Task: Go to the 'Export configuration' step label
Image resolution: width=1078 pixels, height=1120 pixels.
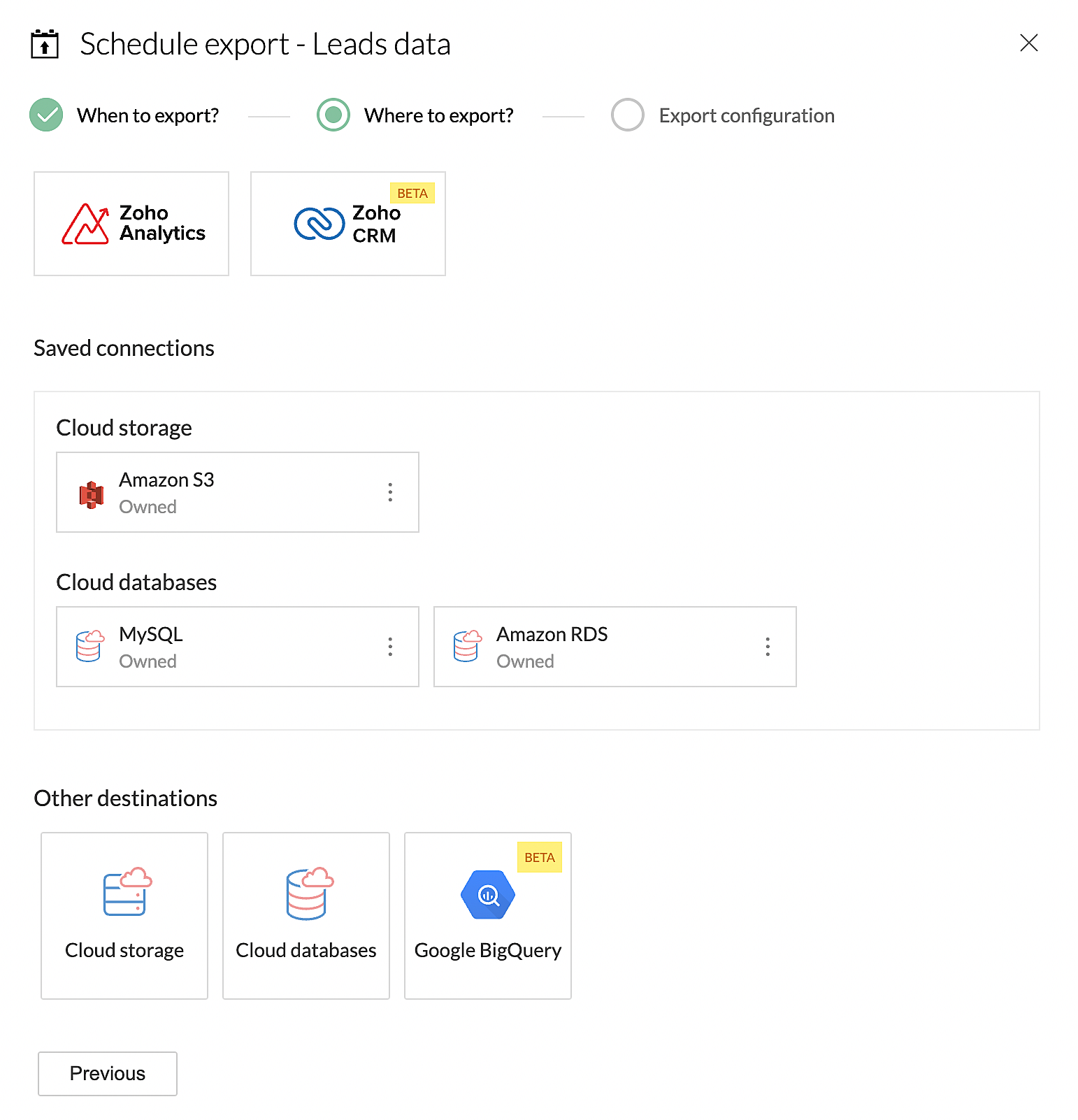Action: coord(747,115)
